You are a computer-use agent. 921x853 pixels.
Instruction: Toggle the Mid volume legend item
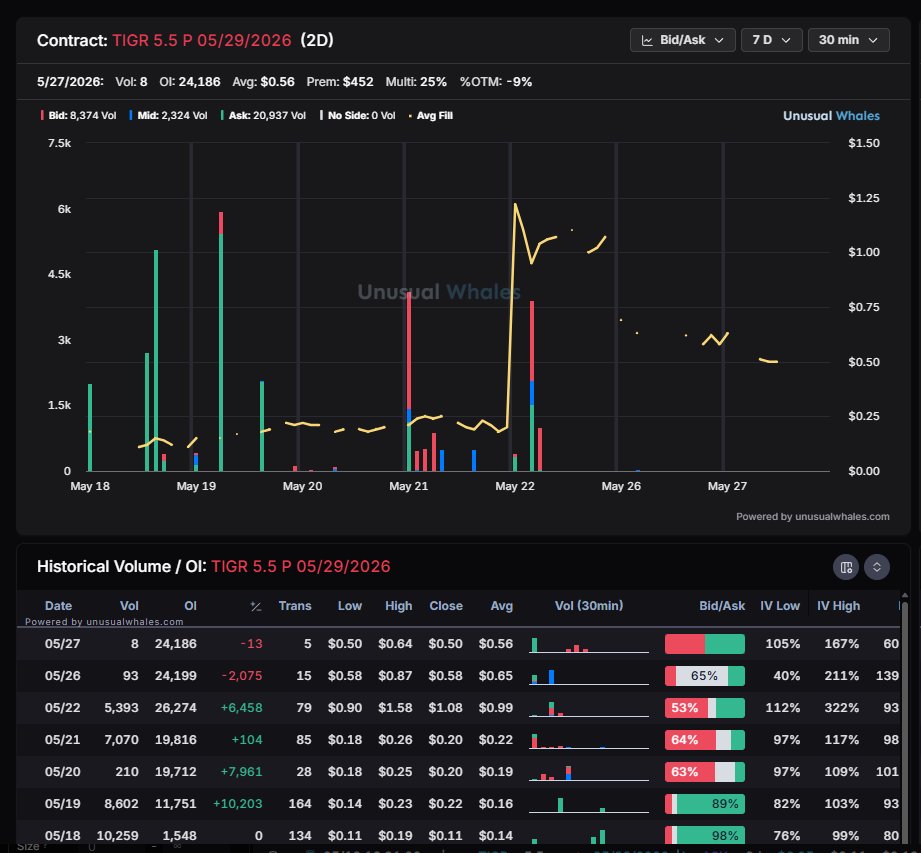(x=169, y=116)
